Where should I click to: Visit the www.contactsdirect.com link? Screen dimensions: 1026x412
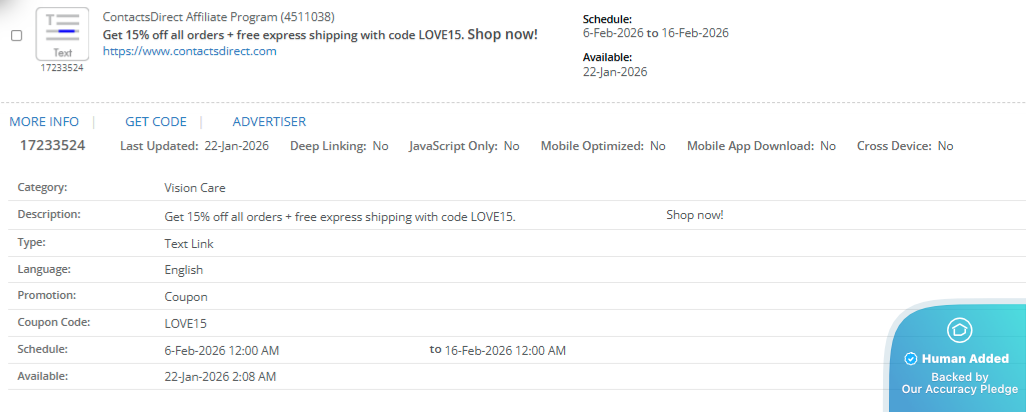tap(189, 51)
